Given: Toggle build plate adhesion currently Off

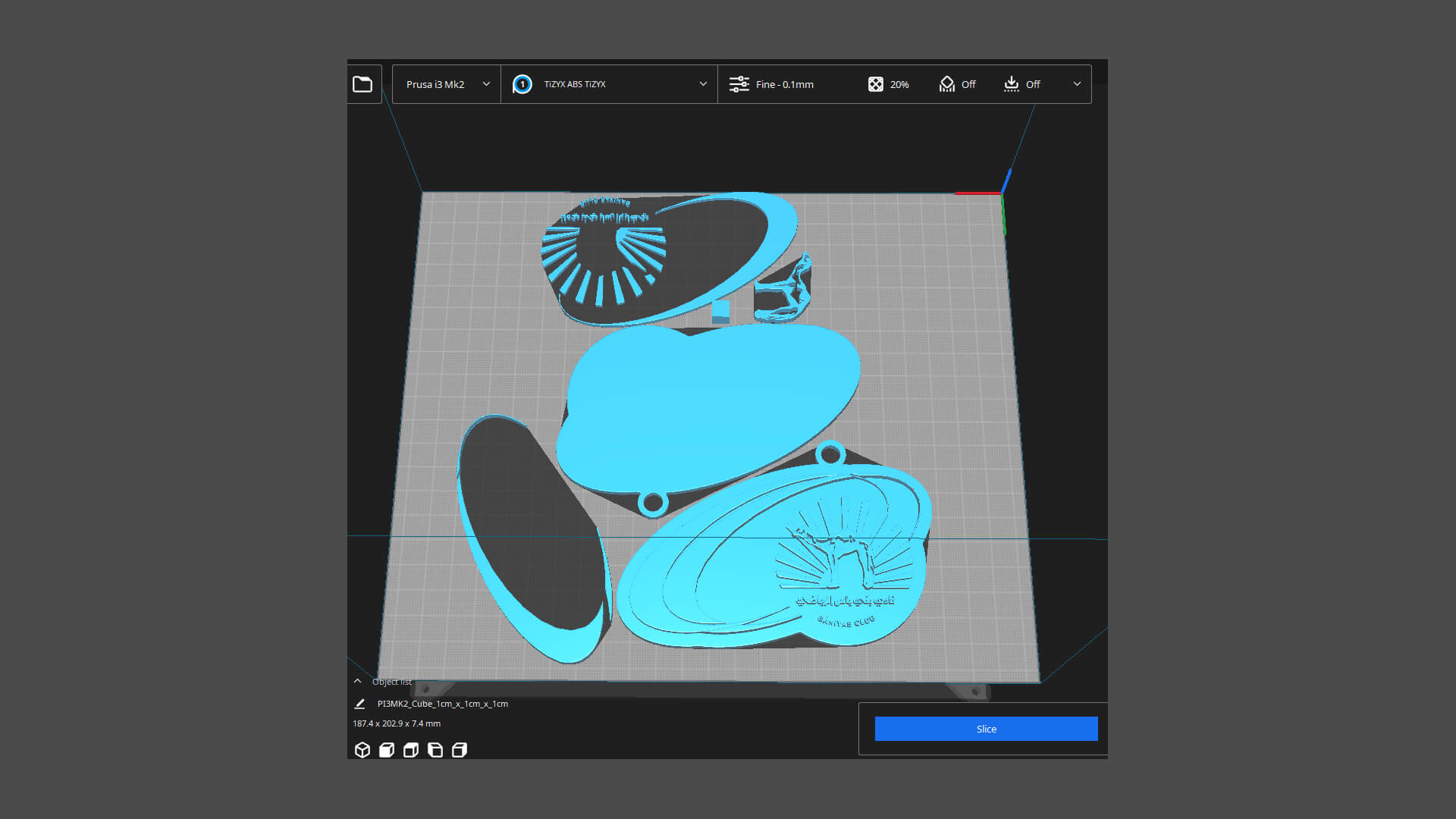Looking at the screenshot, I should tap(1021, 84).
